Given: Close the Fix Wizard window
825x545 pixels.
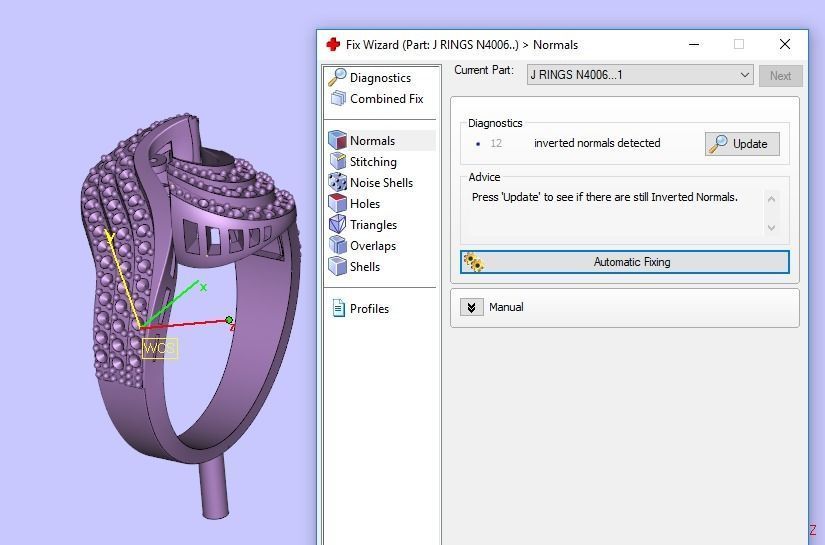Looking at the screenshot, I should coord(784,44).
